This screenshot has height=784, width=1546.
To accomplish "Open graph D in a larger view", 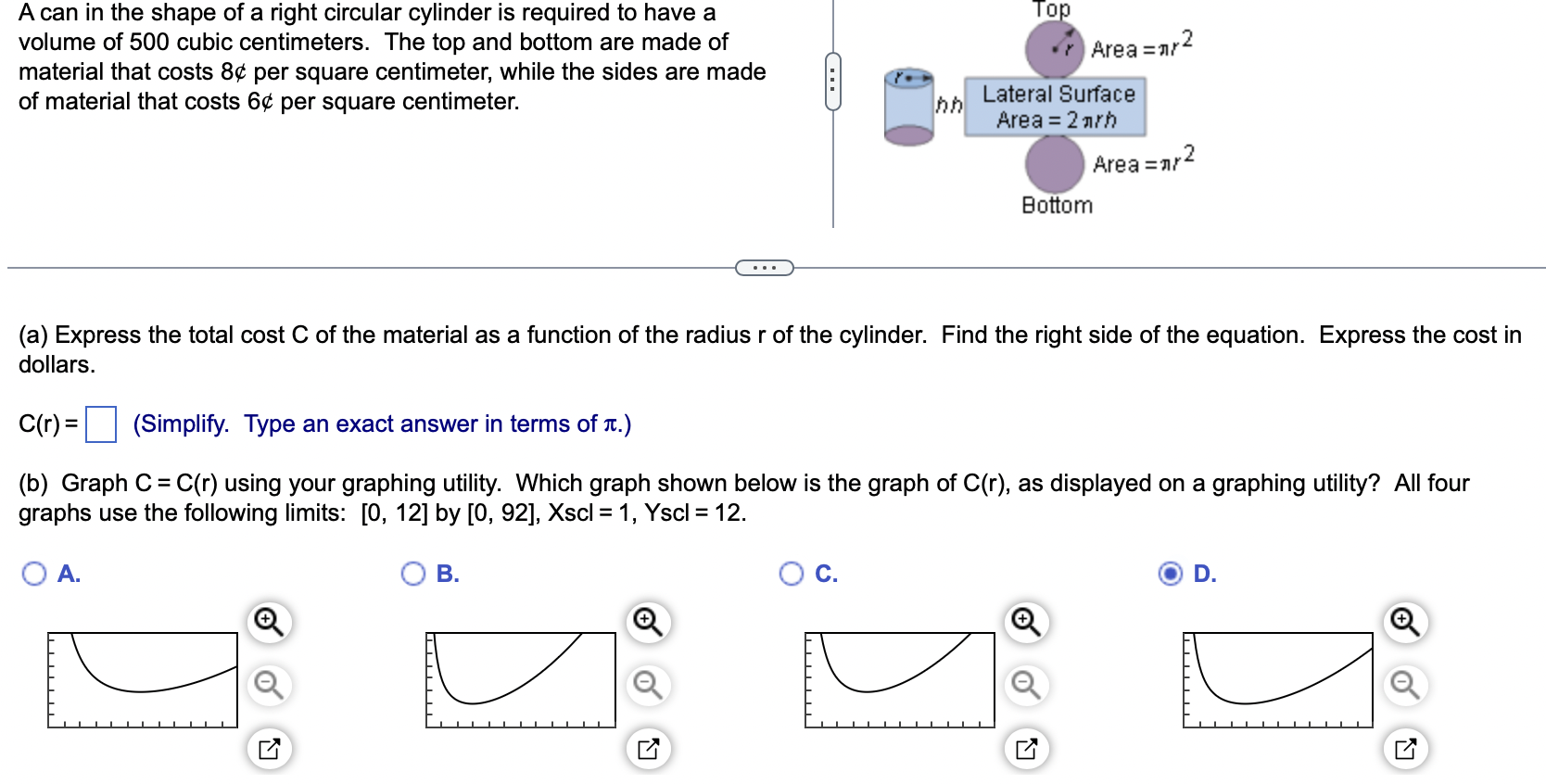I will pyautogui.click(x=1403, y=748).
